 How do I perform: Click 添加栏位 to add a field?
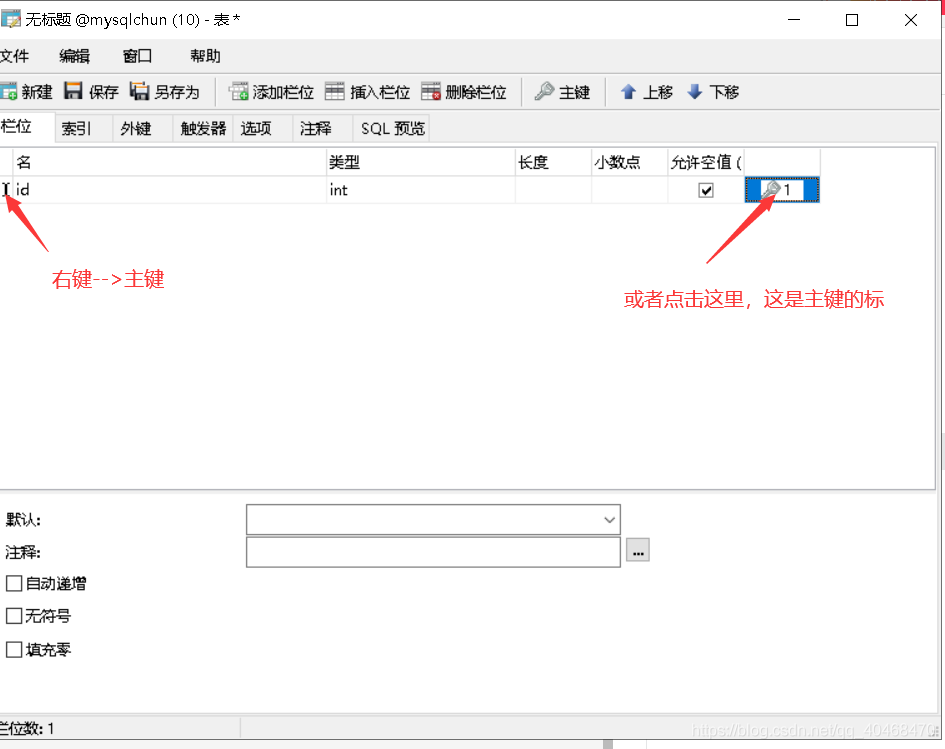270,91
